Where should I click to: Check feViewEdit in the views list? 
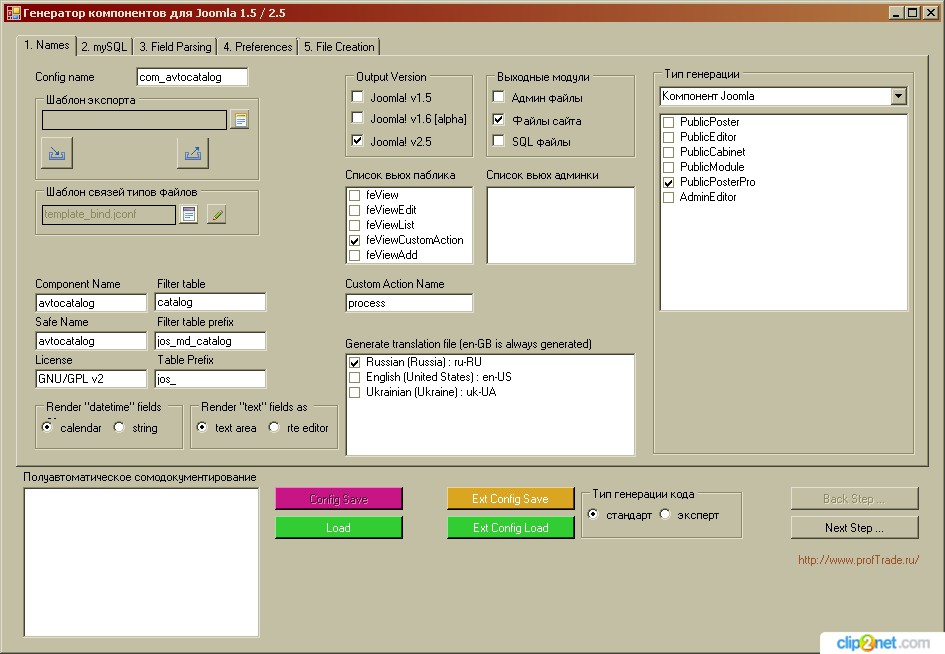tap(354, 210)
